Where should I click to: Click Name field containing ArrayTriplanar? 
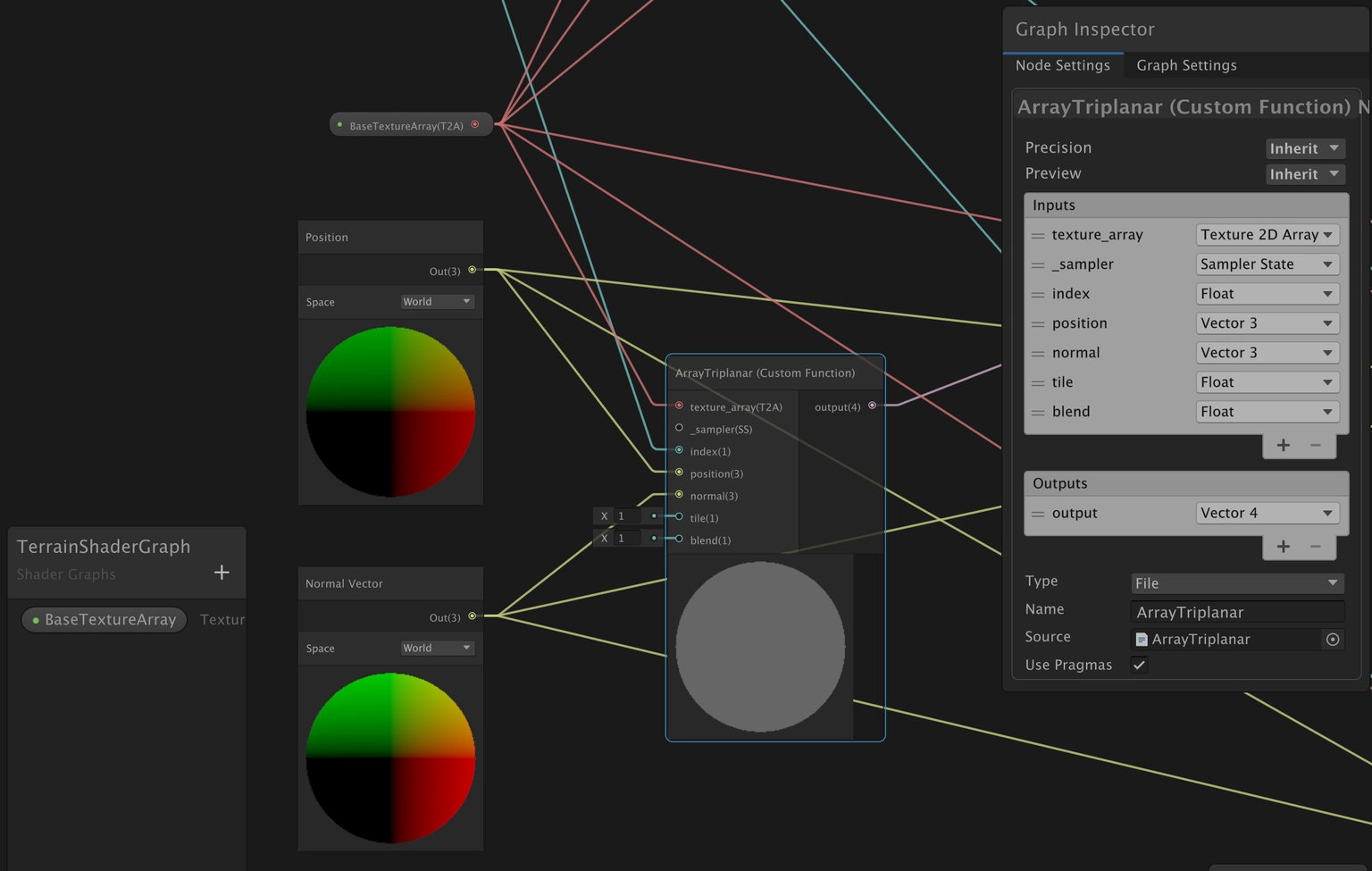[1236, 612]
